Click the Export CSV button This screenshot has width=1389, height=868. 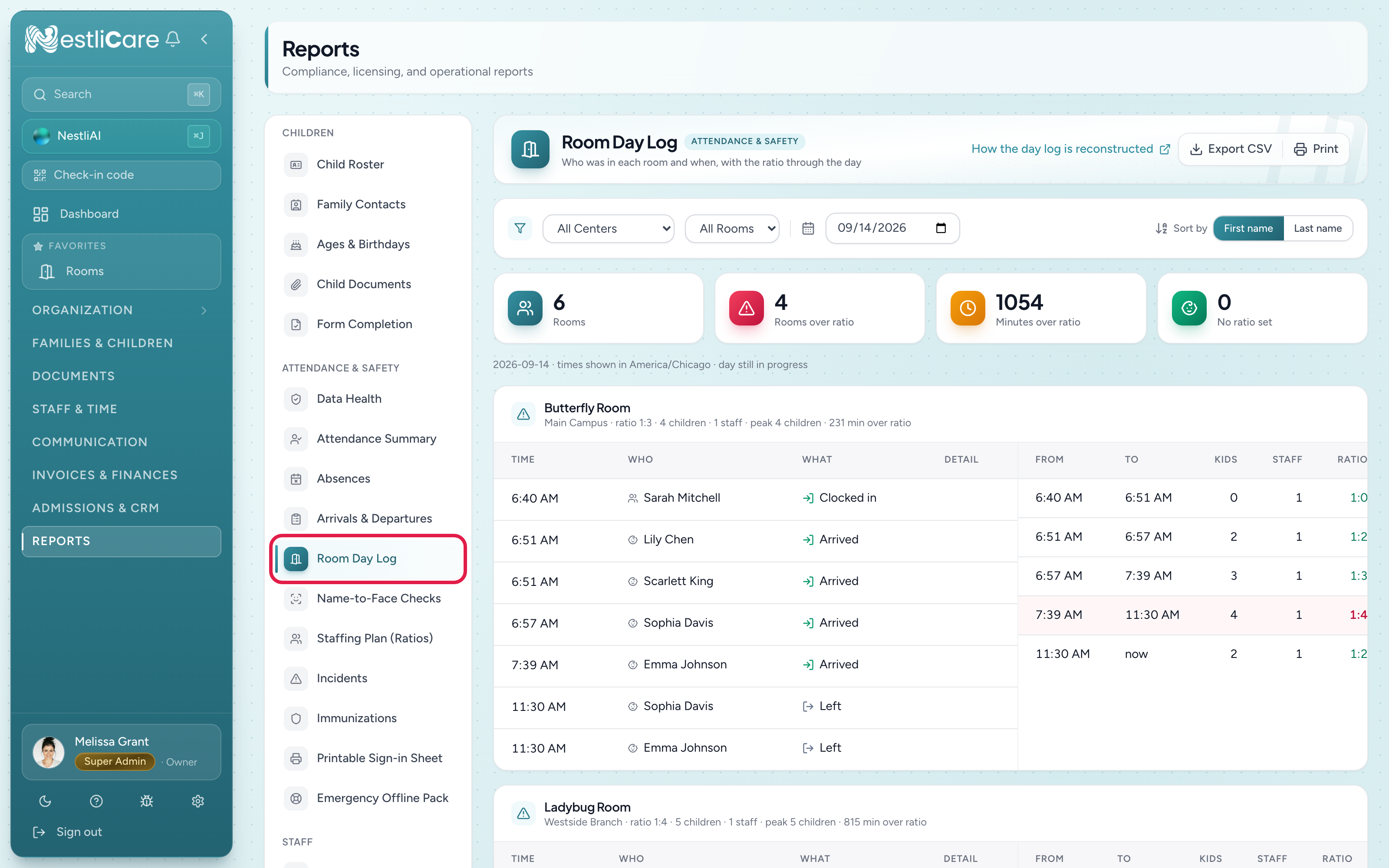1231,149
